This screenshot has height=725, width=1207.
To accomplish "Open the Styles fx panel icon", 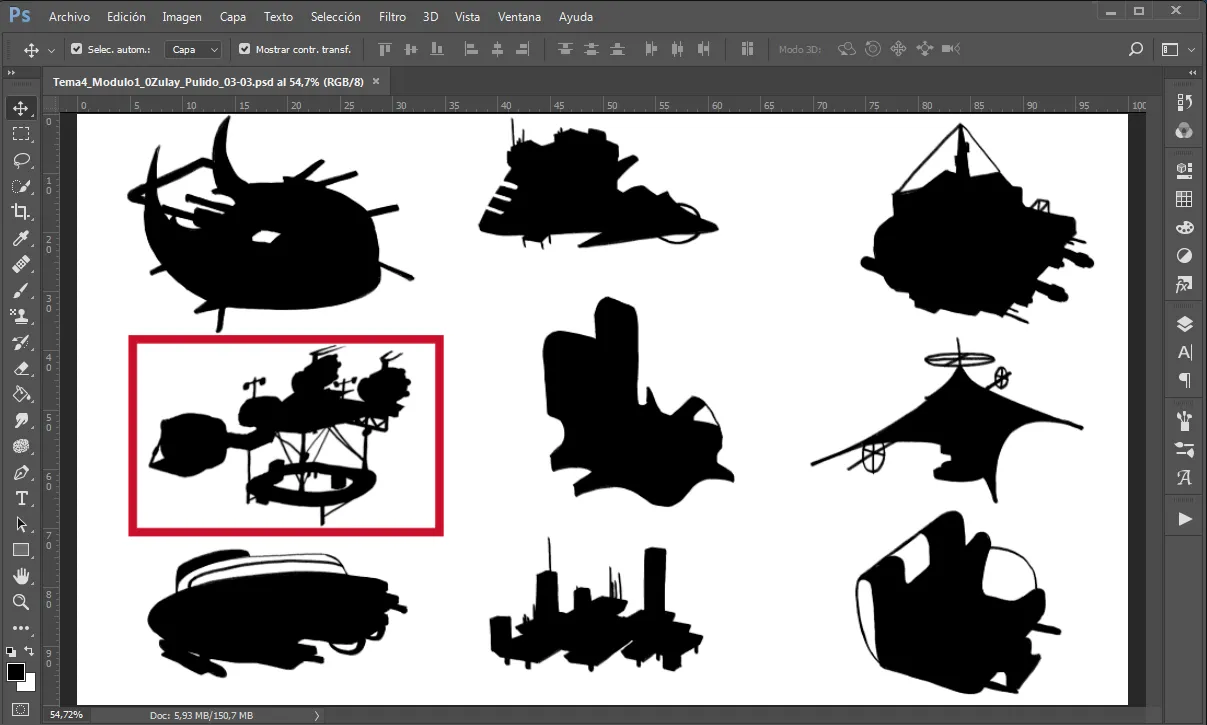I will [1185, 285].
